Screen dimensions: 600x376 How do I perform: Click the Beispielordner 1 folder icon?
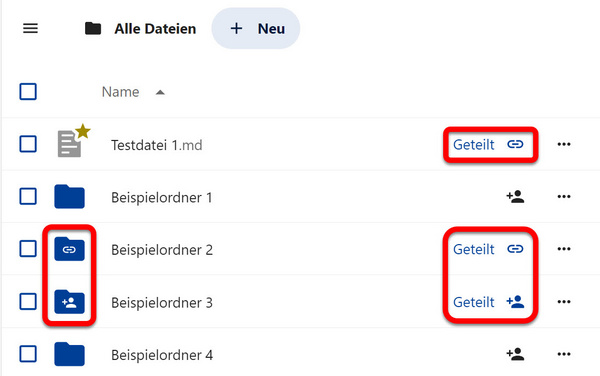[69, 197]
